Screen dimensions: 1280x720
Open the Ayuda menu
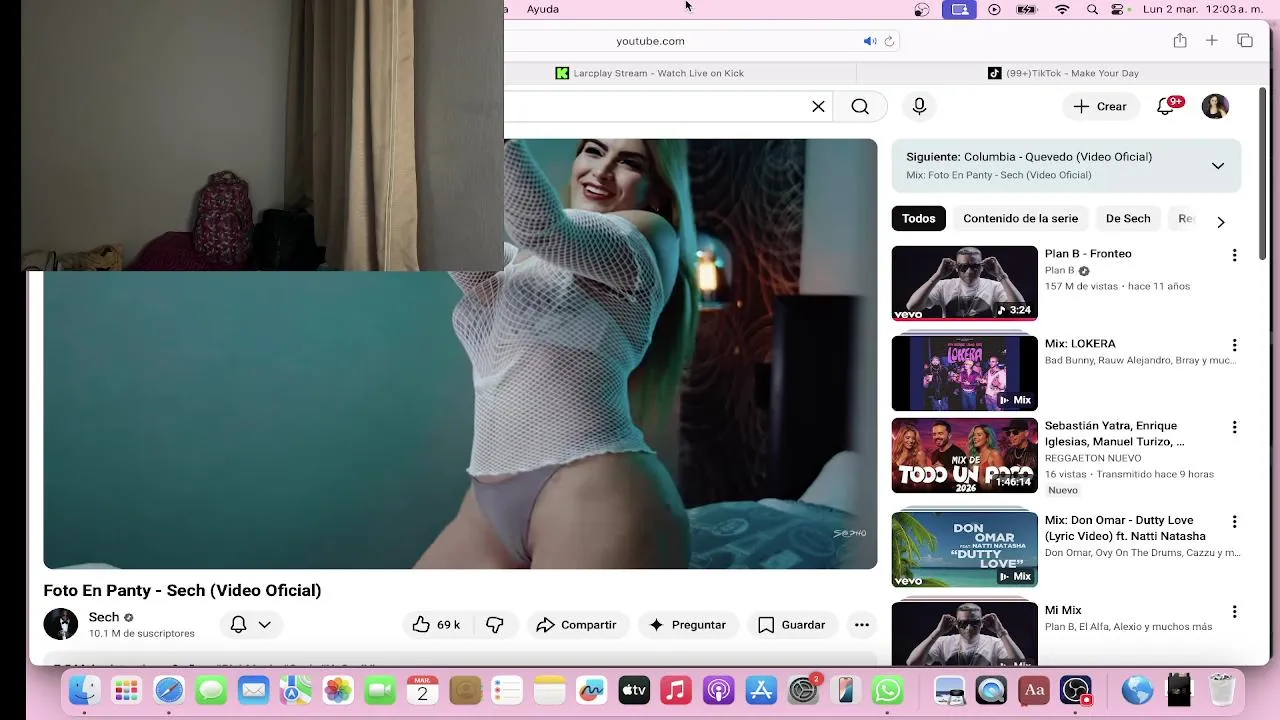pos(543,9)
